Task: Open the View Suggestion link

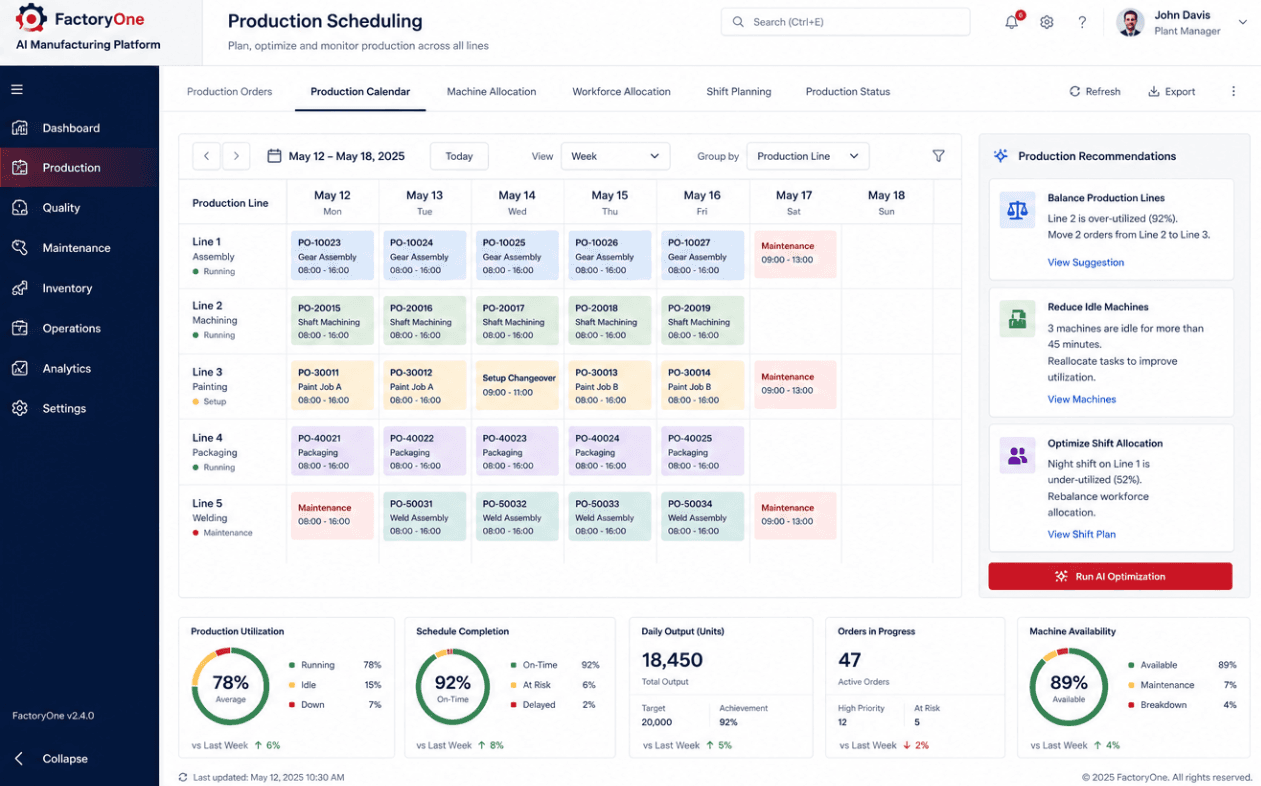Action: pos(1085,263)
